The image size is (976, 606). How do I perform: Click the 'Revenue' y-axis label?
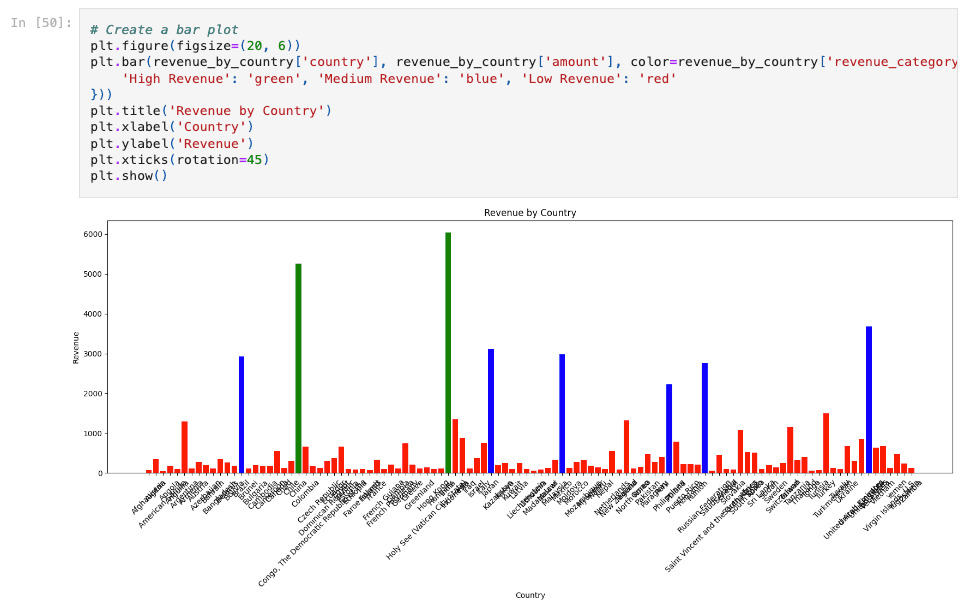pos(76,347)
